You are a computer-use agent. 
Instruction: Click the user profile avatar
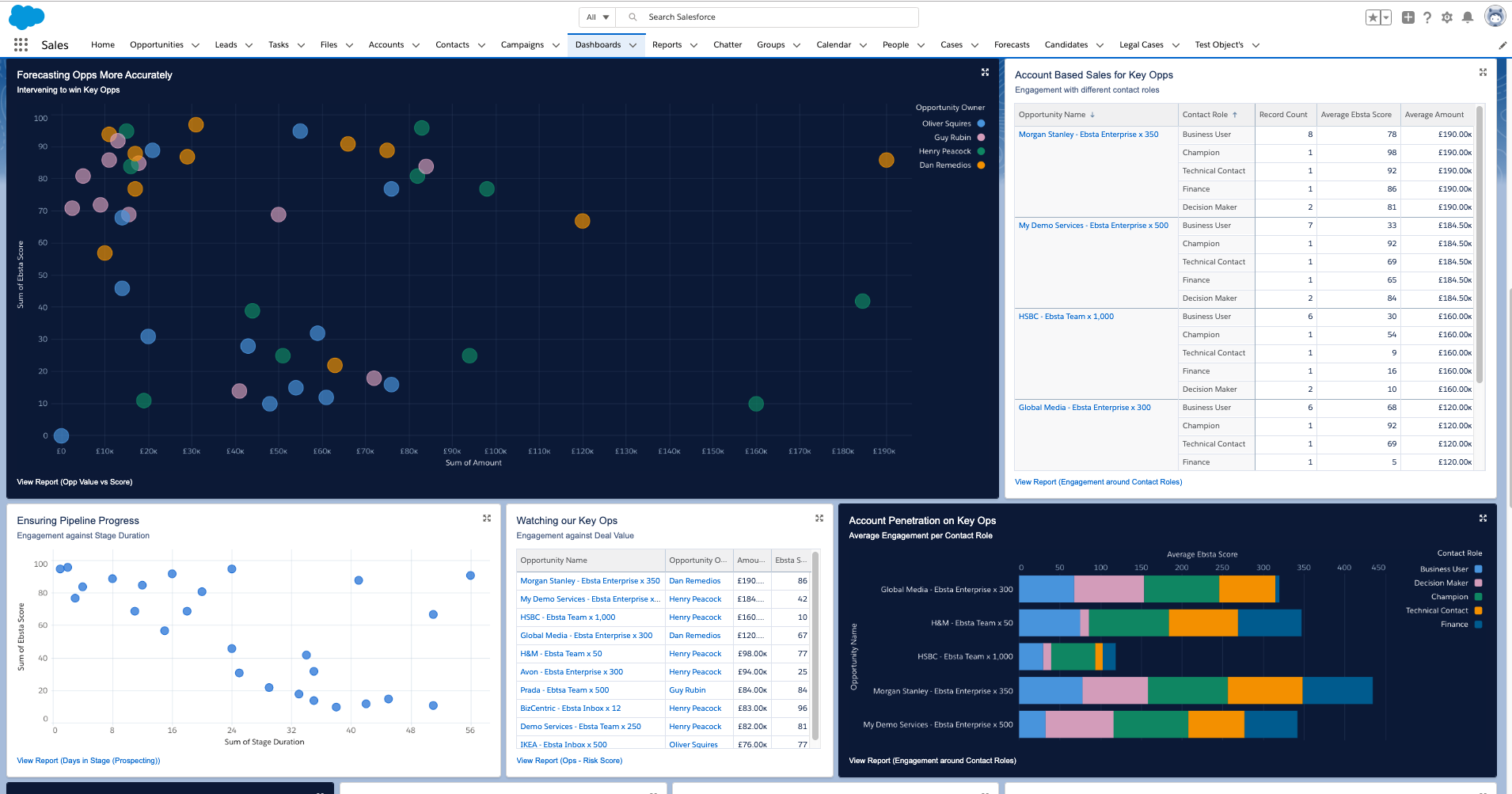(x=1495, y=17)
